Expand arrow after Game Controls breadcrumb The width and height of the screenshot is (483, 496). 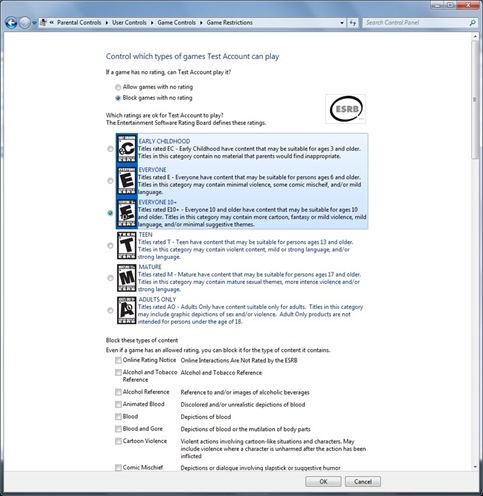tap(201, 23)
